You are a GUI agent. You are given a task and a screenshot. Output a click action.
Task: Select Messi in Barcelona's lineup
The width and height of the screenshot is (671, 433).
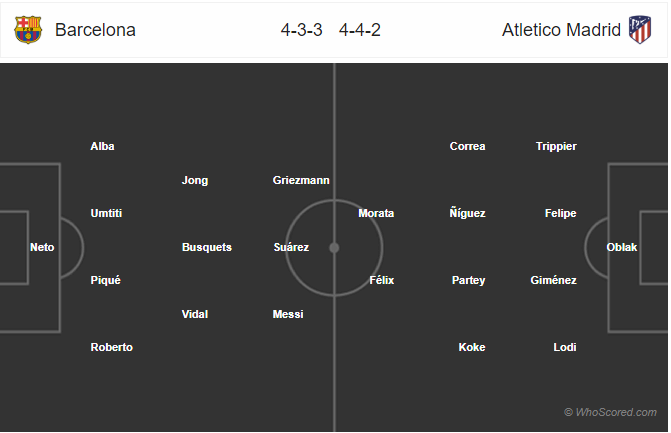pyautogui.click(x=288, y=314)
